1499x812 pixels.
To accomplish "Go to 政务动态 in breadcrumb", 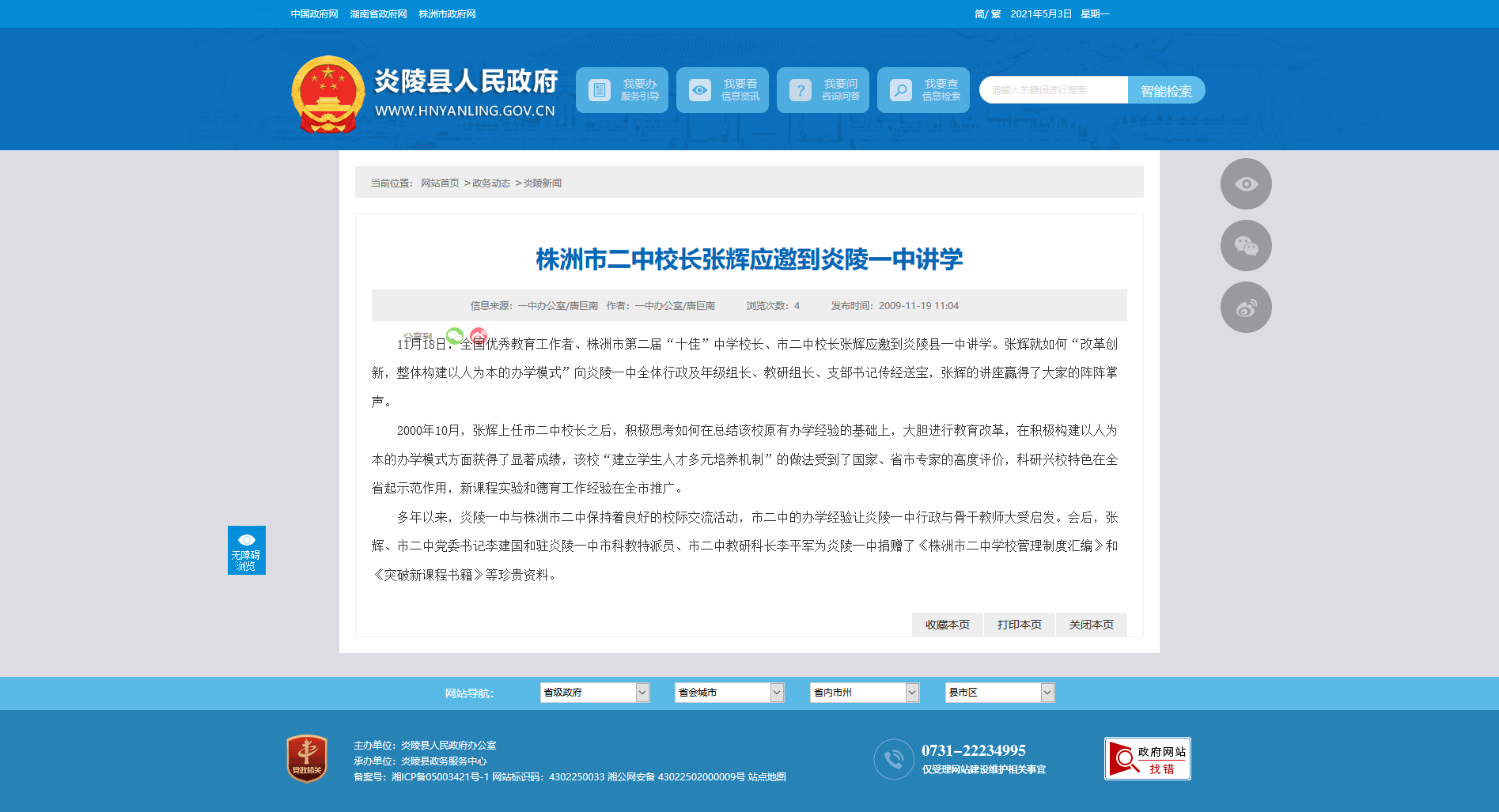I will 491,183.
